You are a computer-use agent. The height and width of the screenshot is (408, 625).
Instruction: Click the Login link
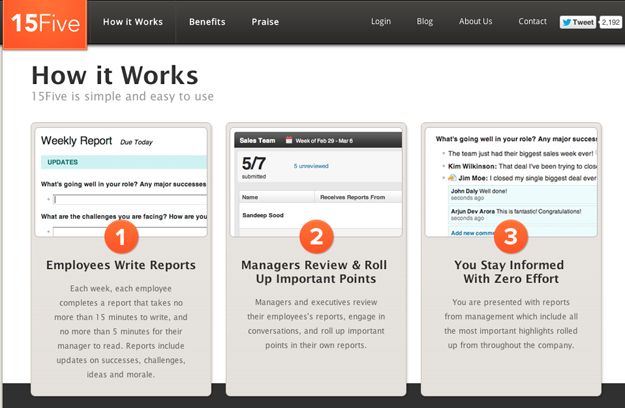(x=381, y=22)
